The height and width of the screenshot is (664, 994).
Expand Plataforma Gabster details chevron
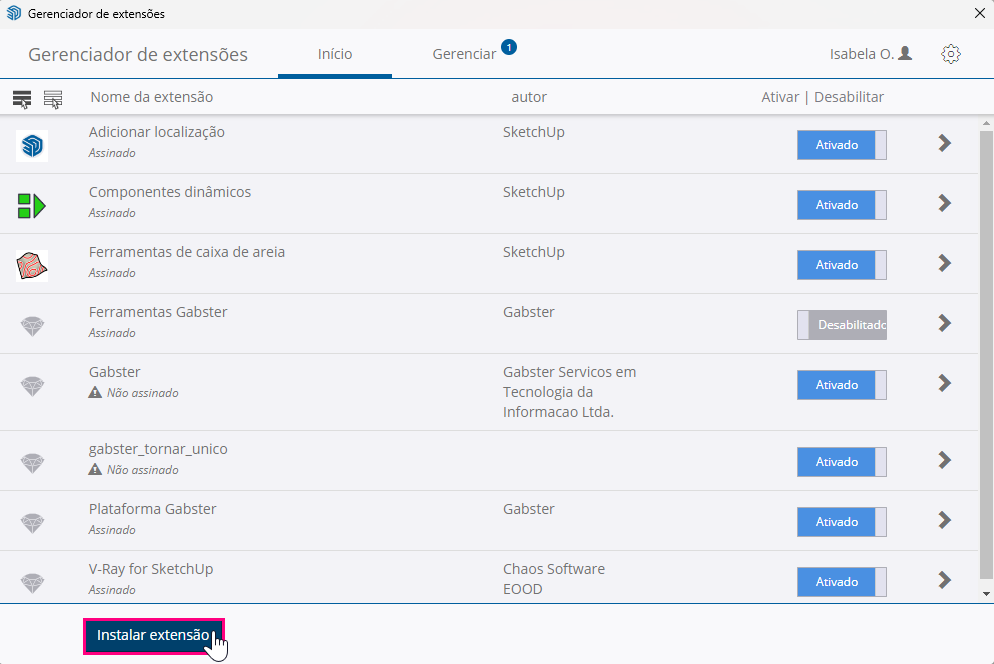coord(944,520)
